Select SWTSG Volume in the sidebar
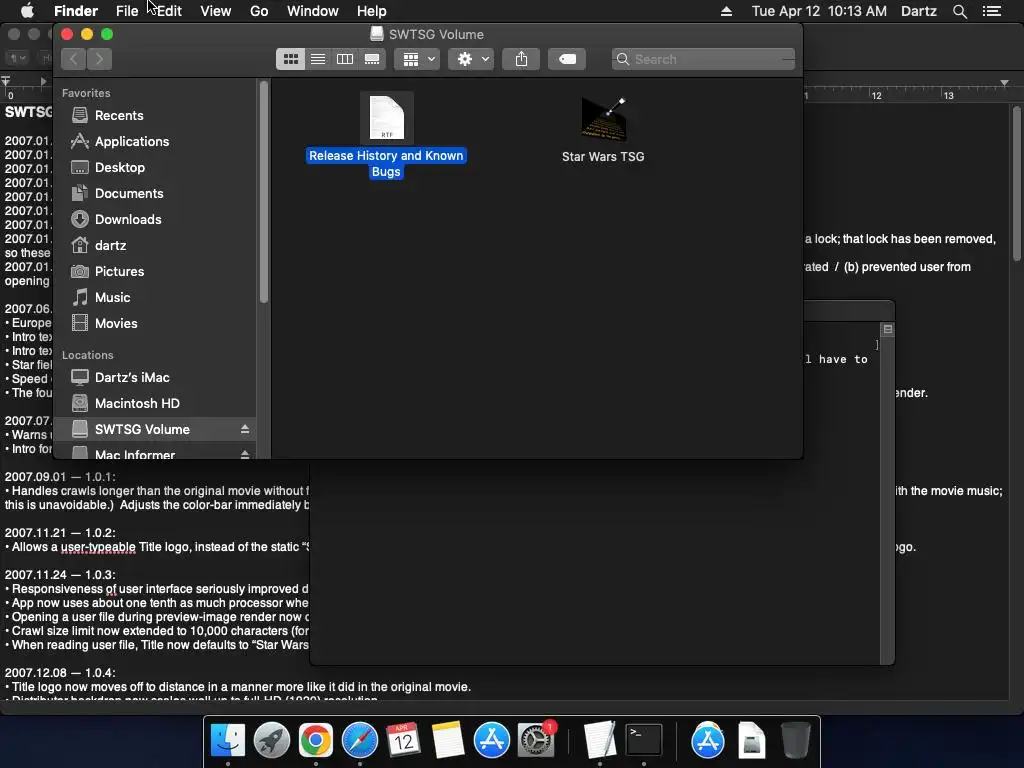The width and height of the screenshot is (1024, 768). click(155, 430)
